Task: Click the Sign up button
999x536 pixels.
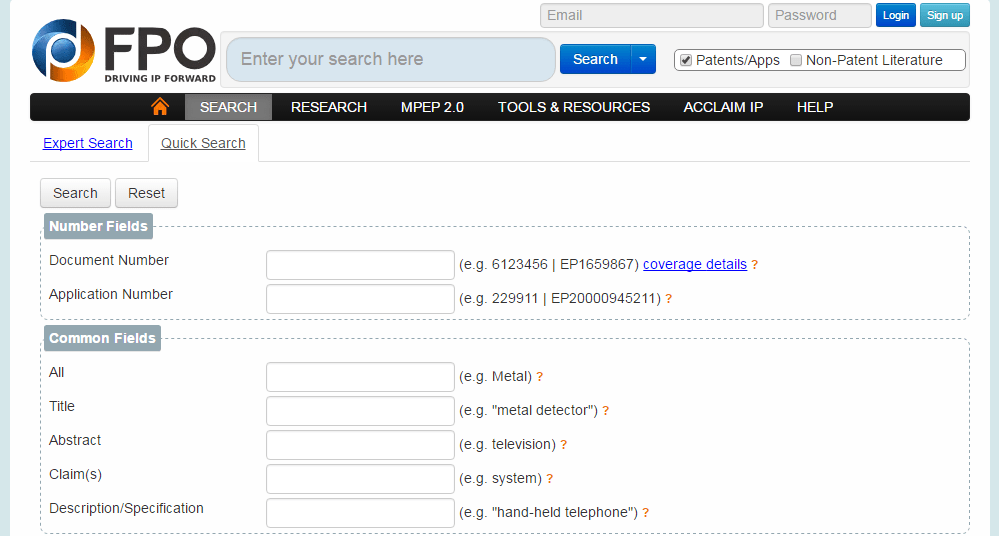Action: tap(945, 15)
